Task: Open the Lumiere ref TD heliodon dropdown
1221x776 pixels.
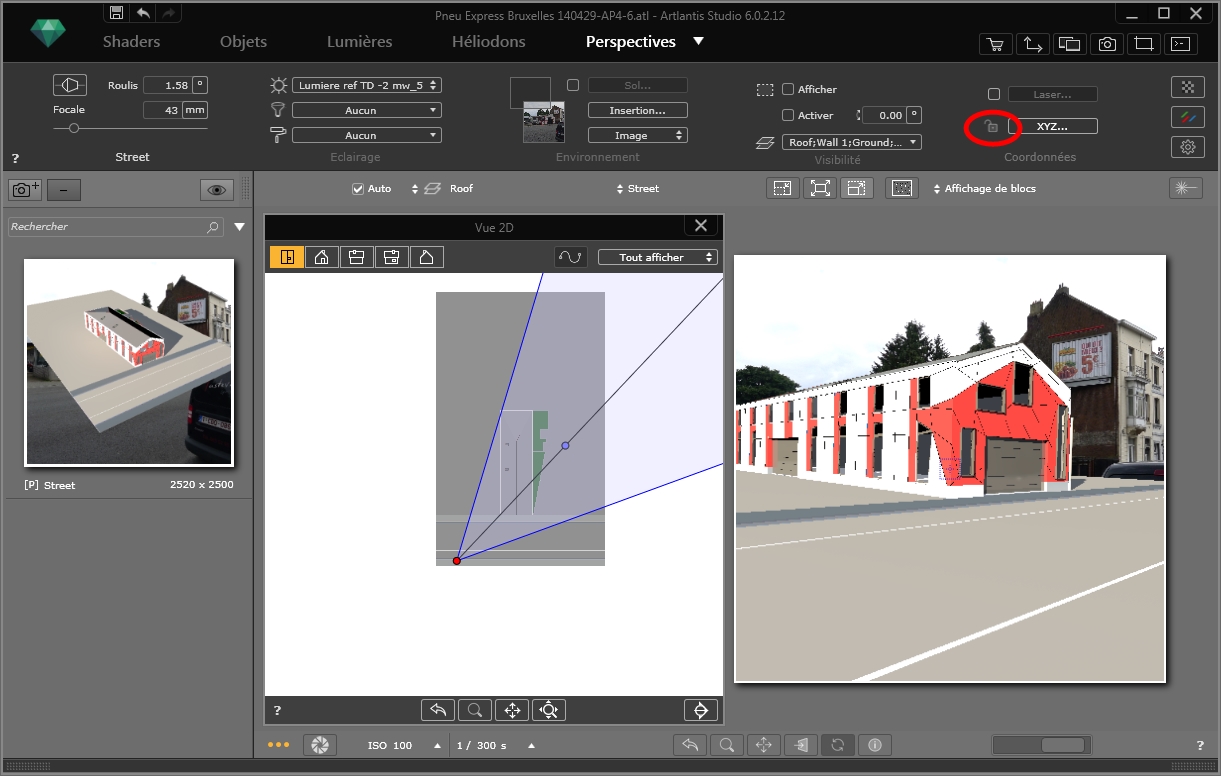Action: point(366,85)
